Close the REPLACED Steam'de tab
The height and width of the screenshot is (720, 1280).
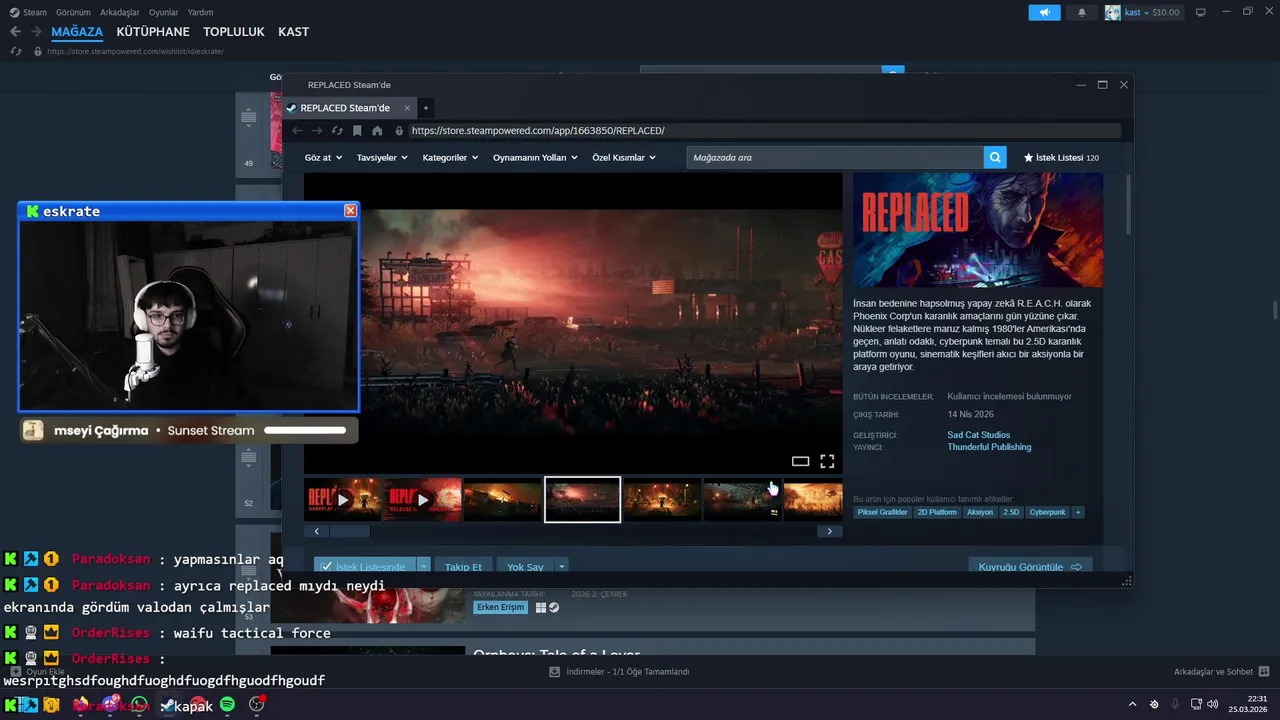click(x=407, y=108)
